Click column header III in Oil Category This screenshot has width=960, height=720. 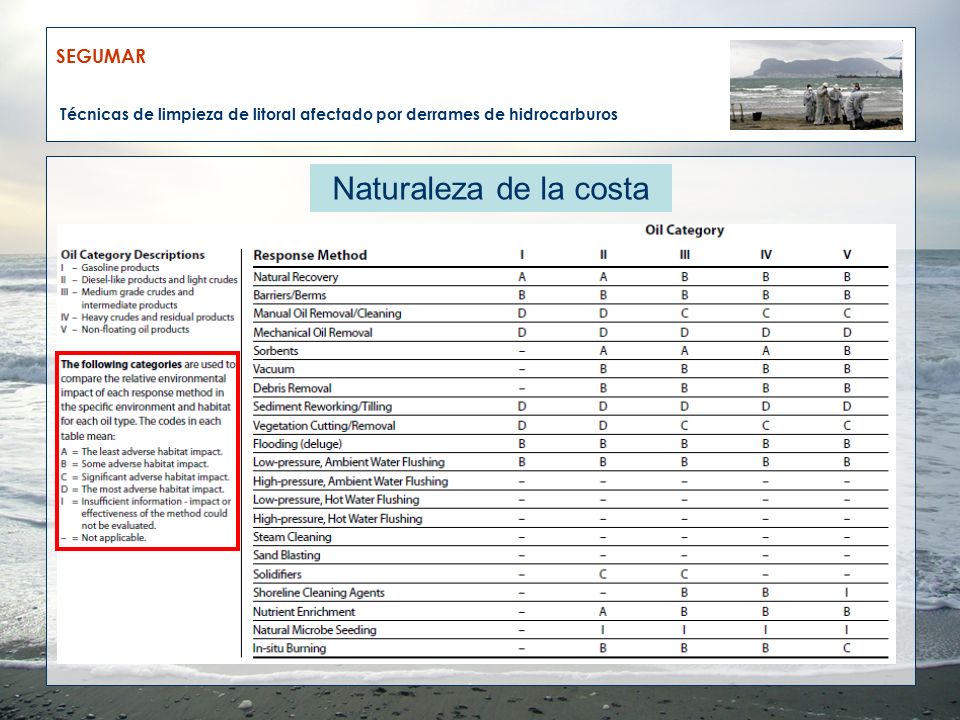(684, 255)
